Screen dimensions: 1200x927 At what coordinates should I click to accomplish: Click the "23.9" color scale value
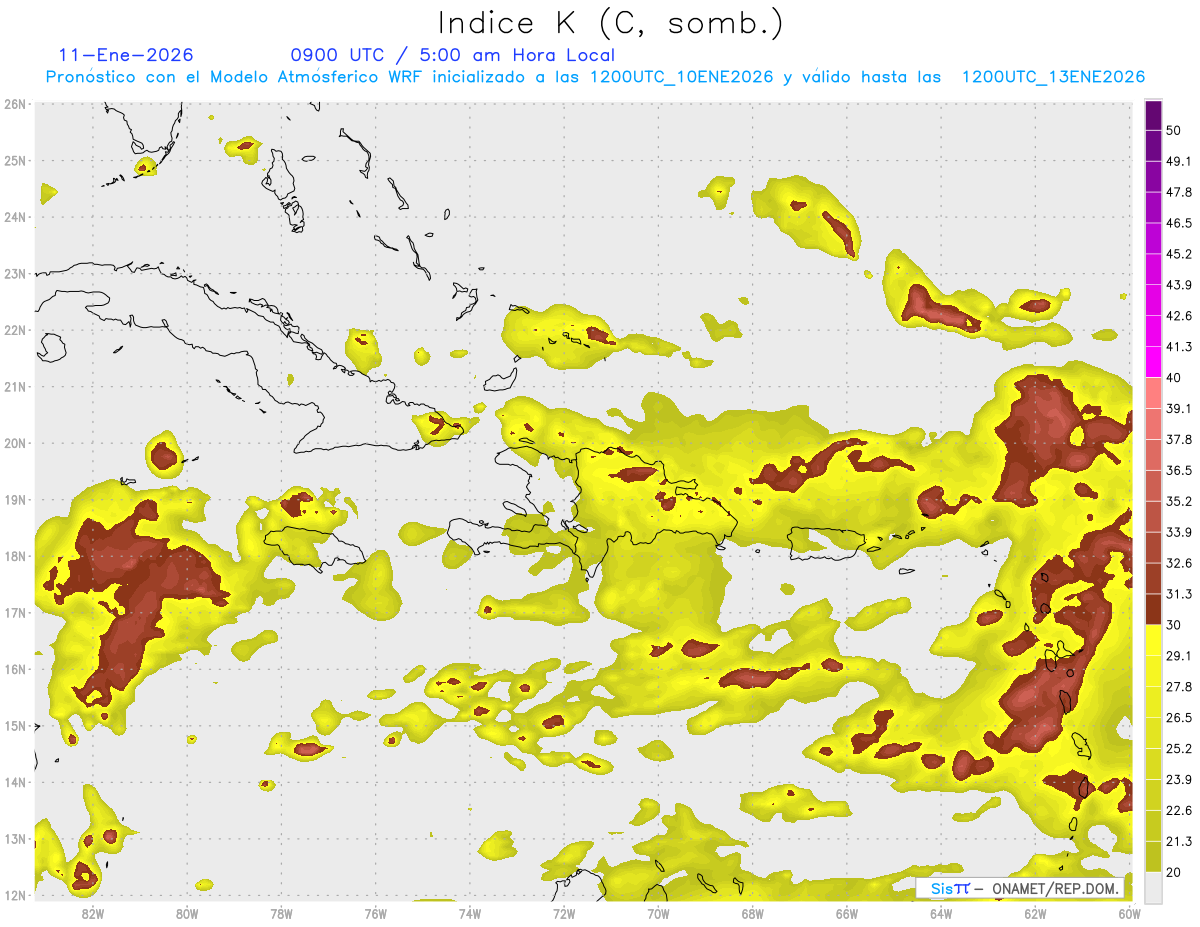click(x=1179, y=780)
